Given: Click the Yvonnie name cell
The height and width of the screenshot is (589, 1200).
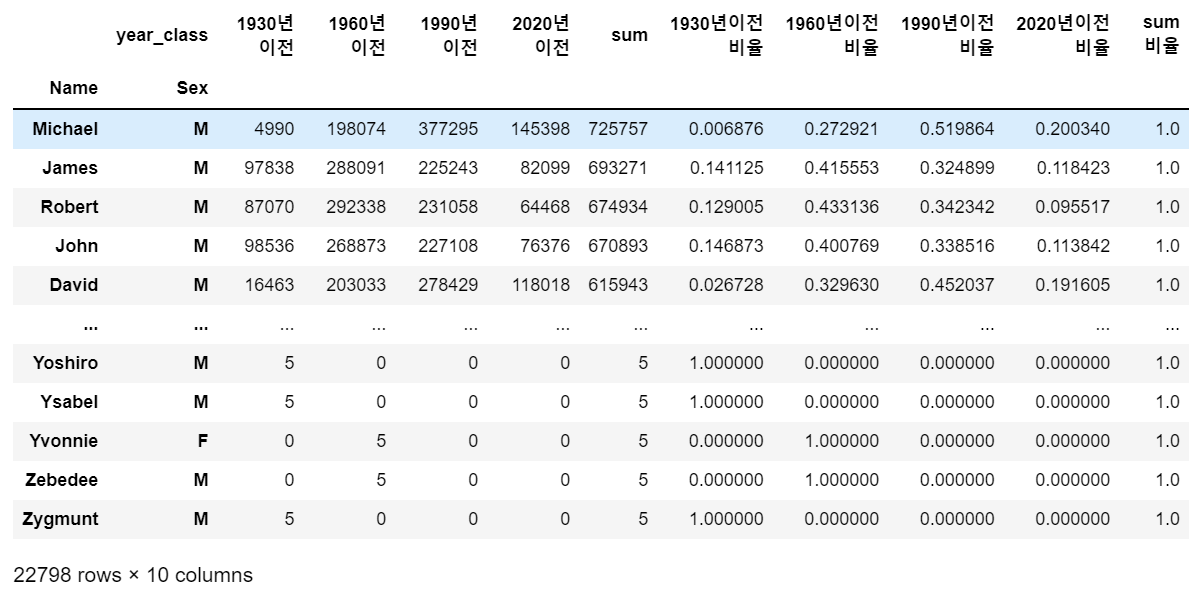Looking at the screenshot, I should 66,441.
